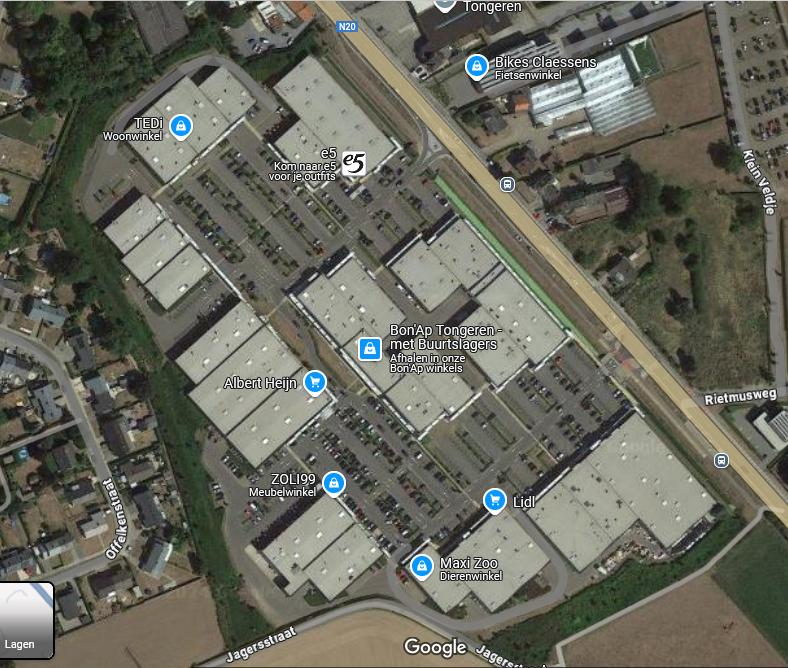
Task: Click the TEDi Woonwinkel shop pin
Action: (x=181, y=126)
